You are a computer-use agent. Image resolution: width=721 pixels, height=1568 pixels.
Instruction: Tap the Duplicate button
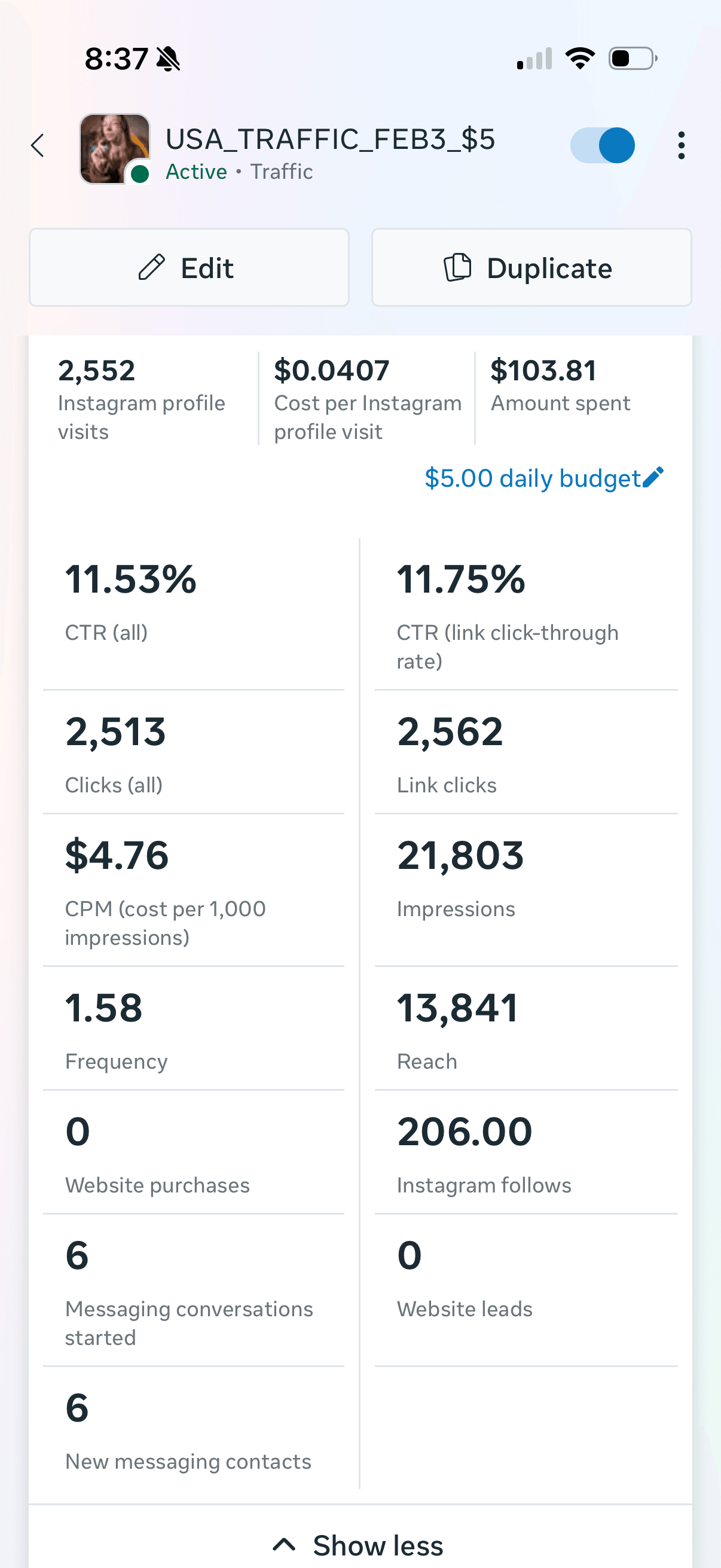pos(530,267)
